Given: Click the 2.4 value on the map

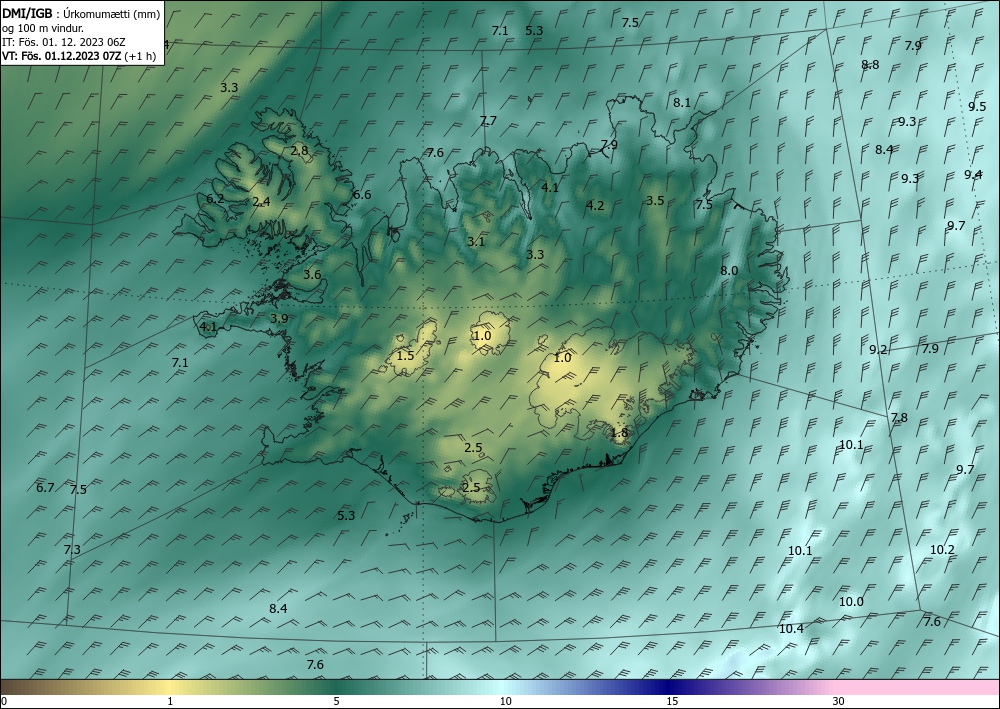Looking at the screenshot, I should point(261,201).
